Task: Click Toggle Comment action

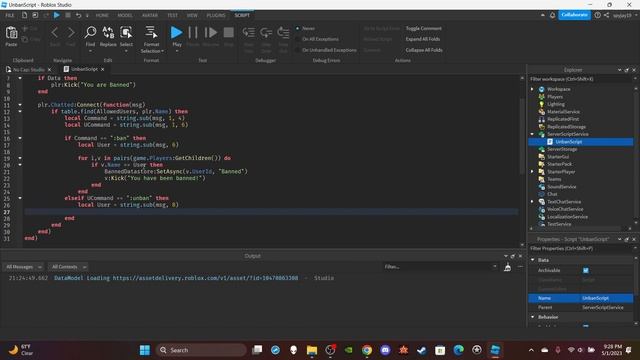Action: [x=423, y=28]
